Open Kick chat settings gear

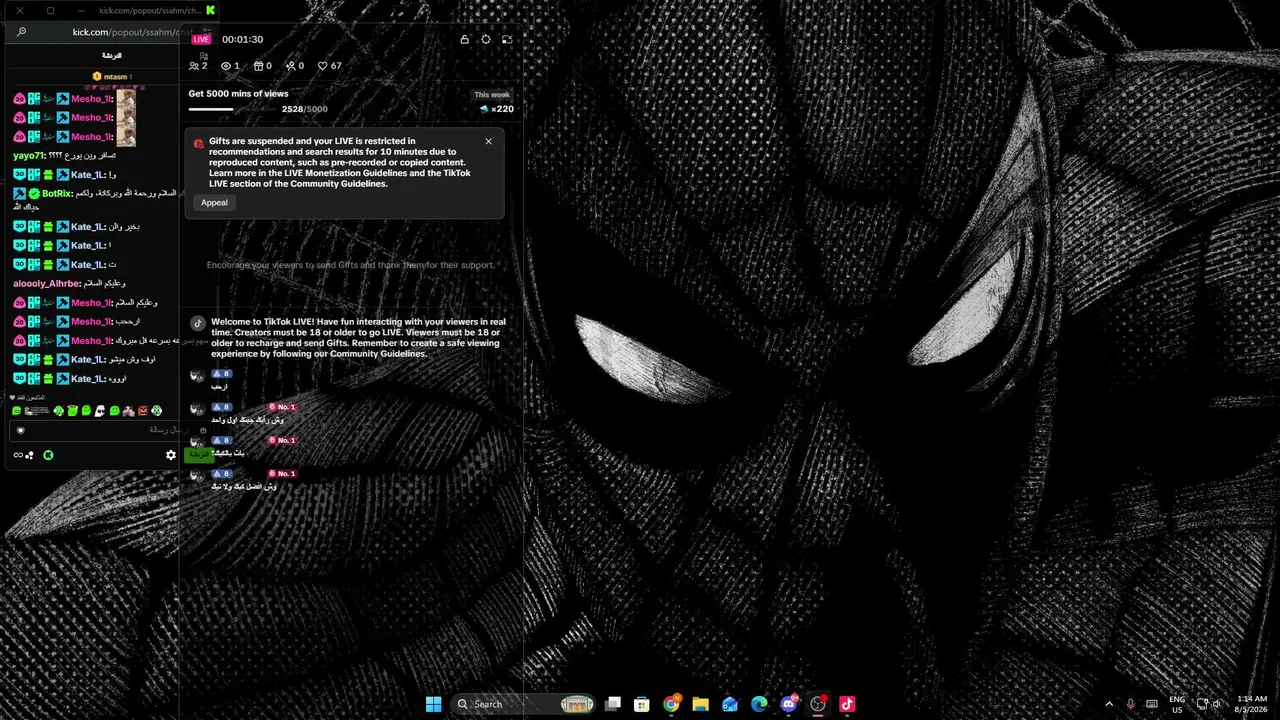(171, 455)
